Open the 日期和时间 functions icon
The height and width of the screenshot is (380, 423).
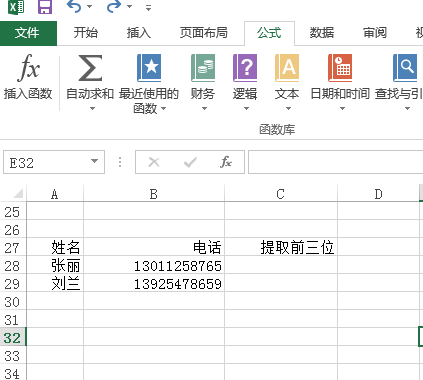click(x=340, y=68)
